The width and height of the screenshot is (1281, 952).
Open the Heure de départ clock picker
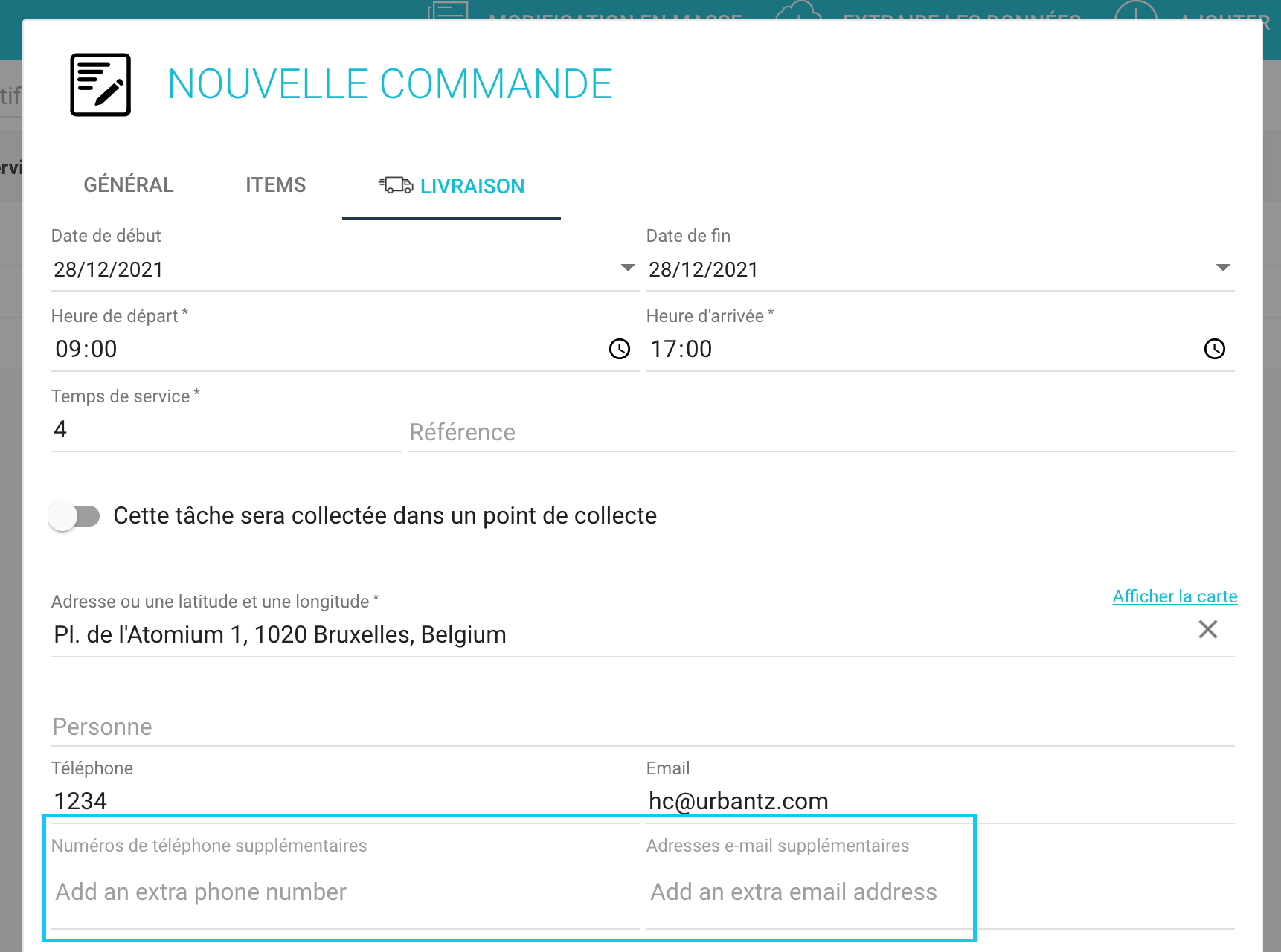(x=620, y=349)
